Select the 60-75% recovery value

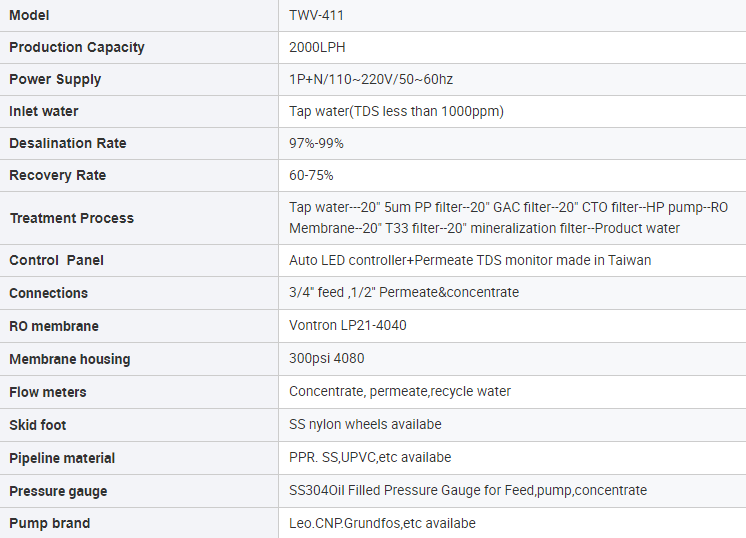311,175
